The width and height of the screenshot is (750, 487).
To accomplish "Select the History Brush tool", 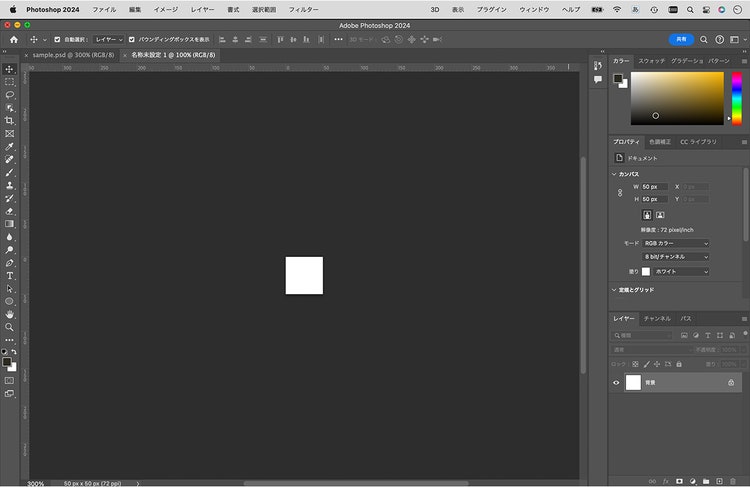I will coord(9,199).
